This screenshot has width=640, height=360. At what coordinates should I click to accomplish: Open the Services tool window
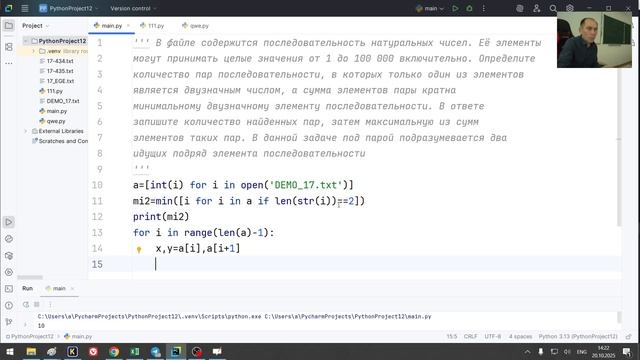pos(9,272)
